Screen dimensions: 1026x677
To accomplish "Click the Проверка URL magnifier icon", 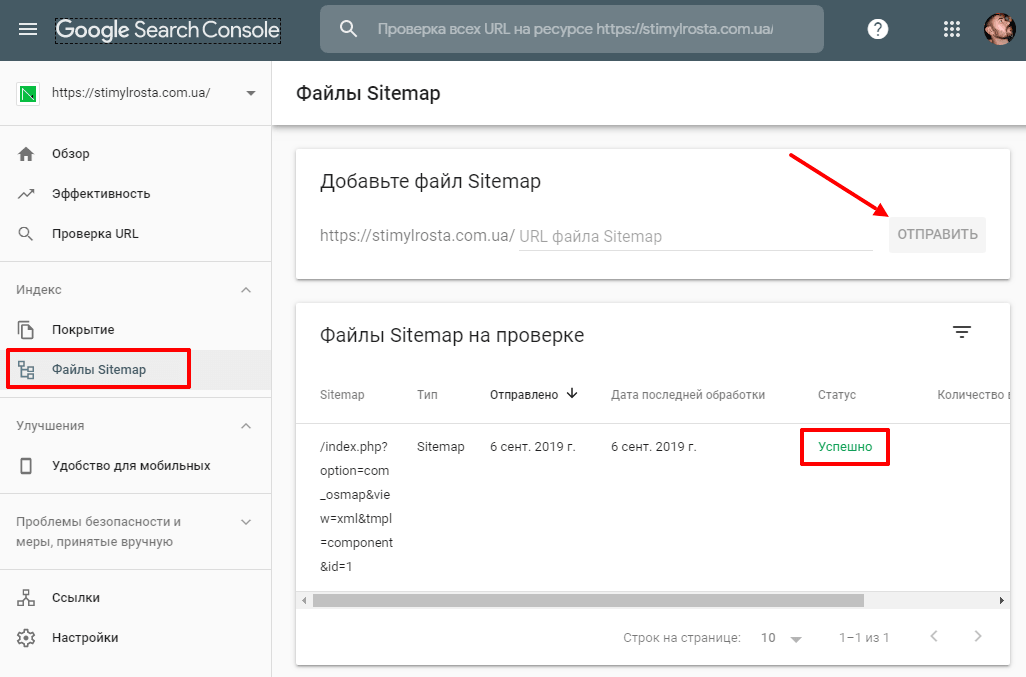I will [x=26, y=234].
